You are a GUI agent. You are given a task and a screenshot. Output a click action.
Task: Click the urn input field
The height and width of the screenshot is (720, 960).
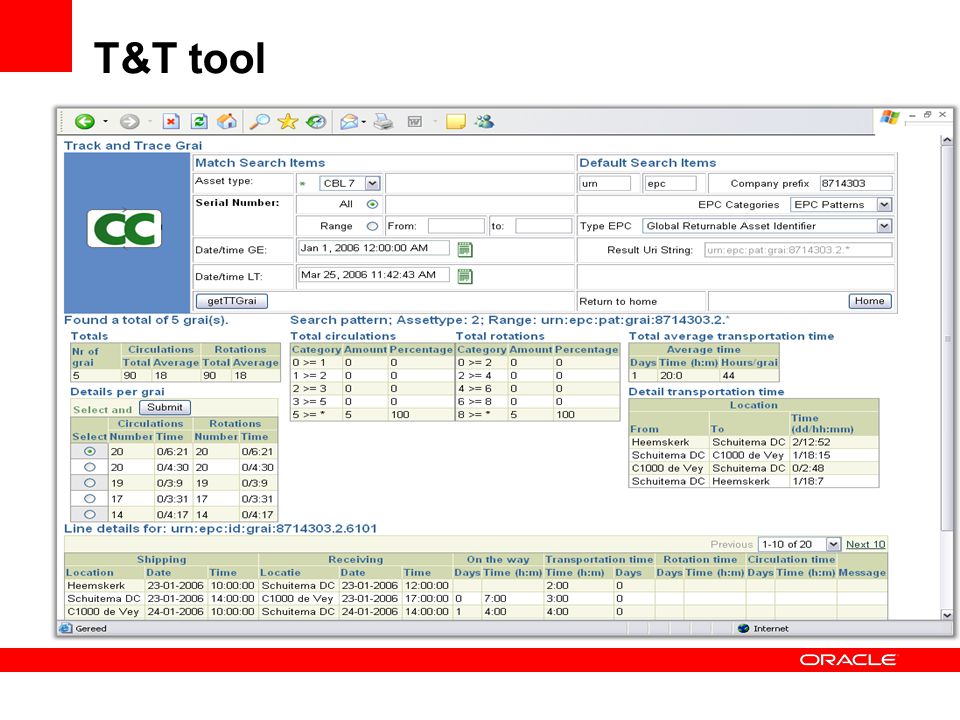click(x=605, y=183)
